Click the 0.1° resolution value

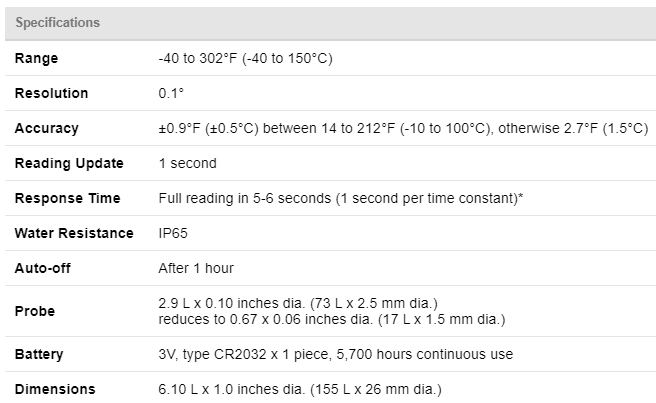[x=171, y=93]
